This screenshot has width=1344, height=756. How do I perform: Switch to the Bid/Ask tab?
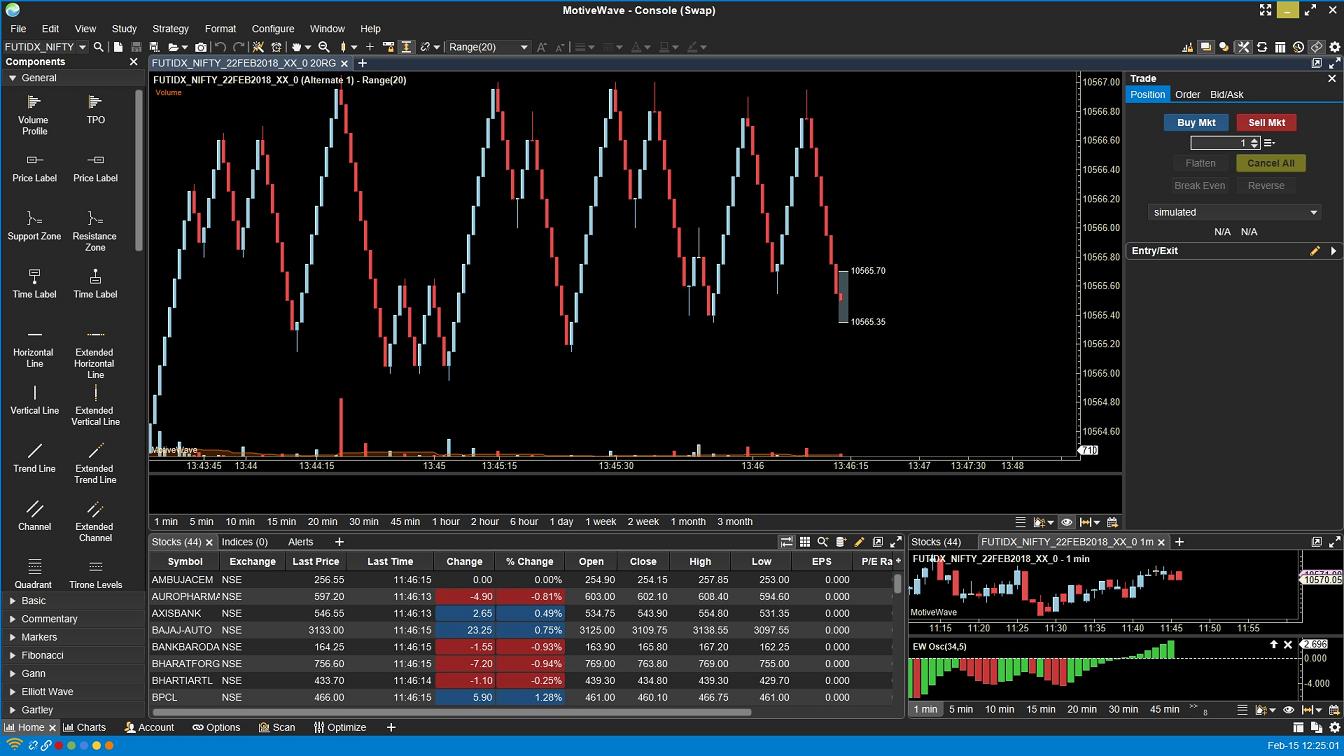1227,94
